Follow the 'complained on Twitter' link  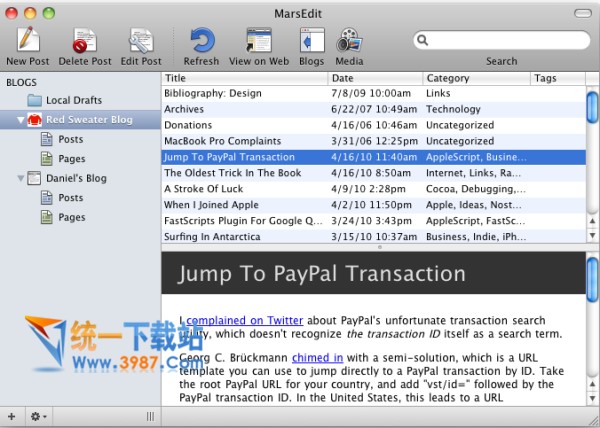pyautogui.click(x=245, y=321)
